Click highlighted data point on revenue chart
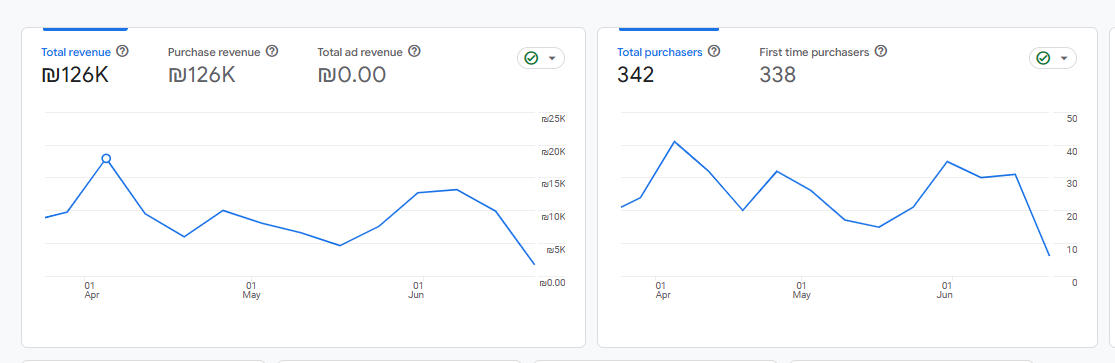Screen dimensions: 1115x363 pyautogui.click(x=106, y=158)
